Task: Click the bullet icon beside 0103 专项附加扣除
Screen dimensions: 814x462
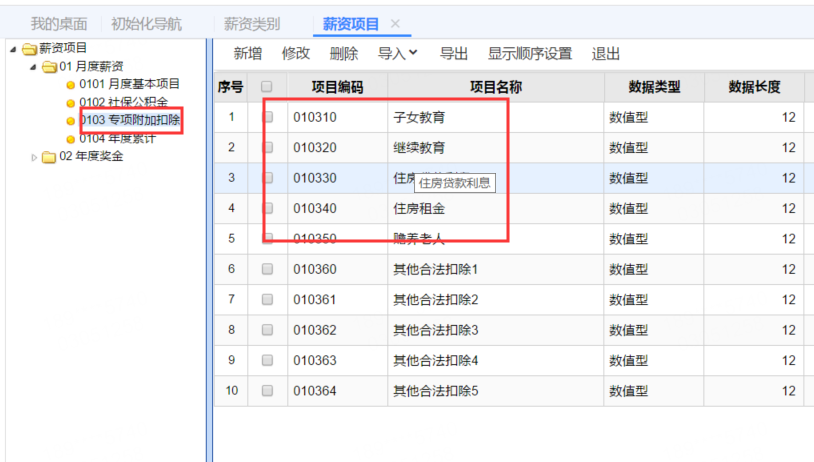Action: (x=71, y=121)
